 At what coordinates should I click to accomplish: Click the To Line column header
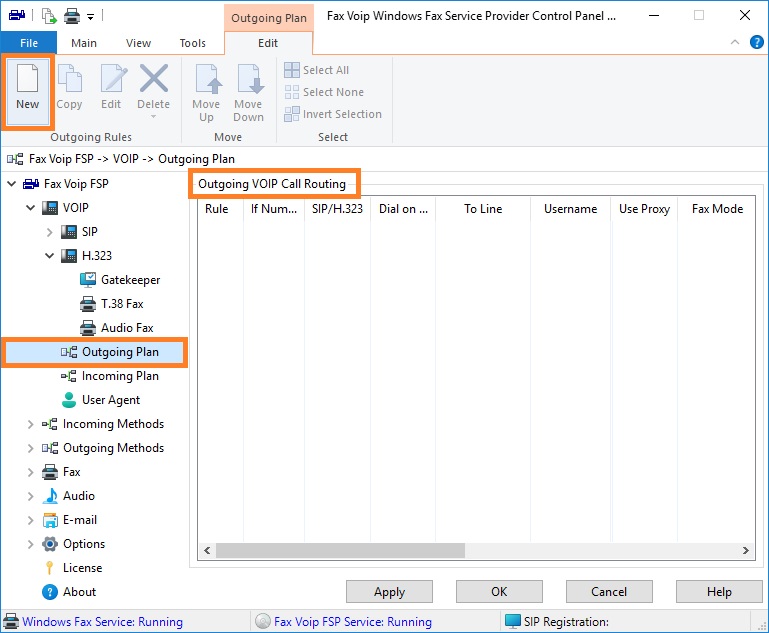pos(483,209)
